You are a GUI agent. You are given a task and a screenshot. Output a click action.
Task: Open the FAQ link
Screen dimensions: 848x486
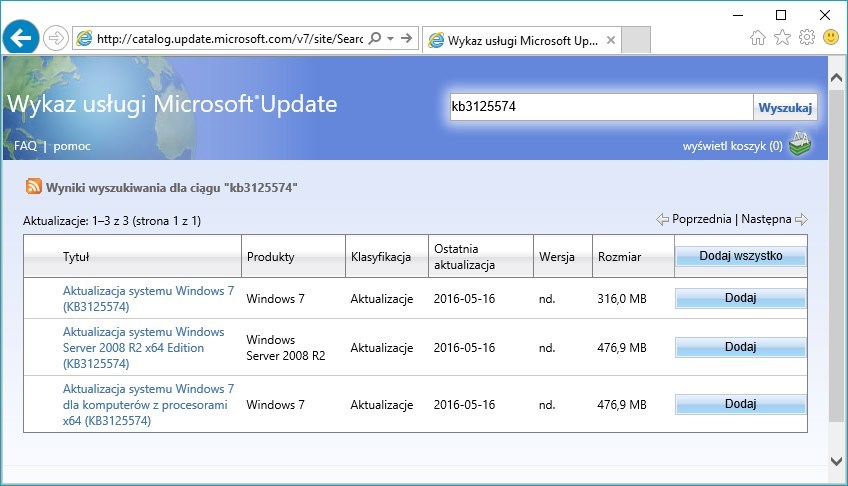pyautogui.click(x=25, y=146)
